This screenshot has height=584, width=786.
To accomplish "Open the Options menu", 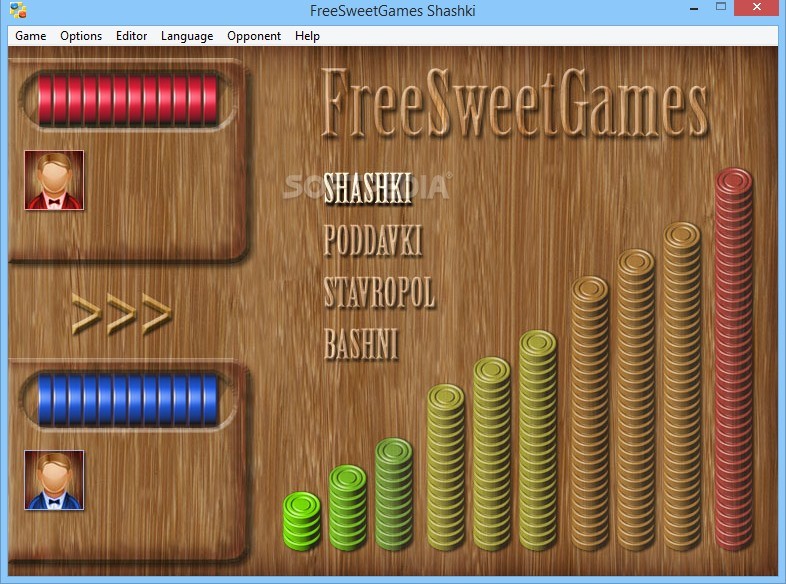I will 81,36.
